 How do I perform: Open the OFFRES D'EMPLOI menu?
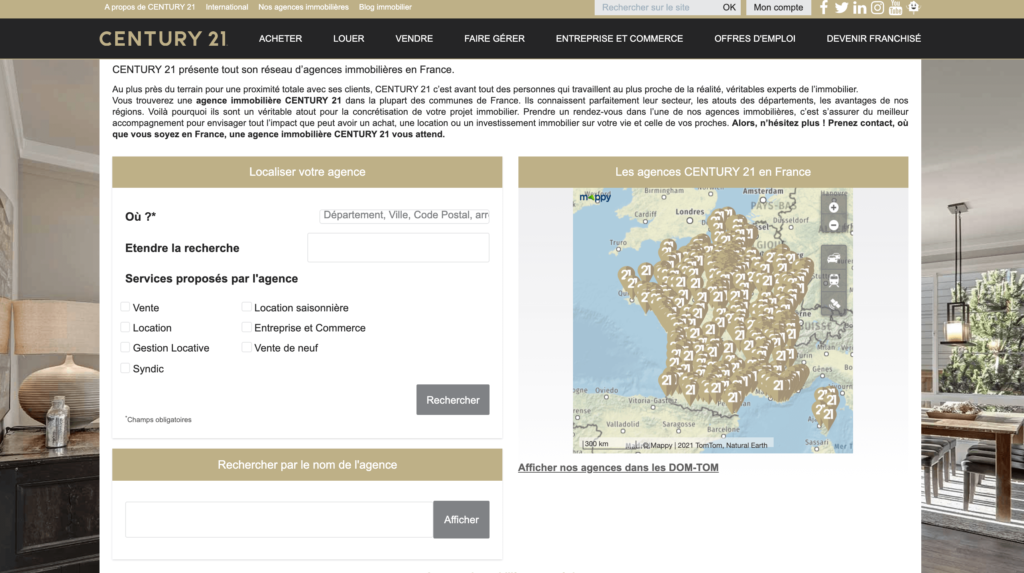pos(755,39)
